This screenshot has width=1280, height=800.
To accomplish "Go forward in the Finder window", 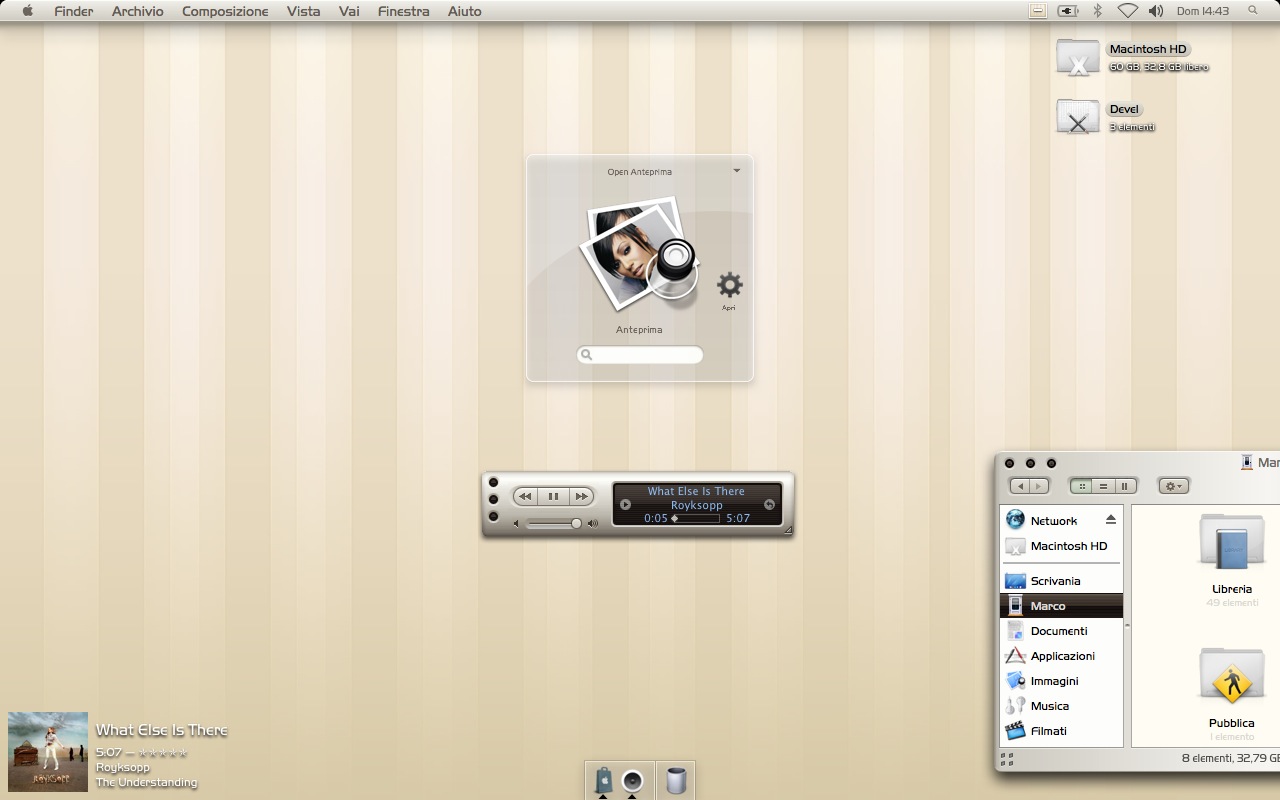I will [x=1039, y=486].
